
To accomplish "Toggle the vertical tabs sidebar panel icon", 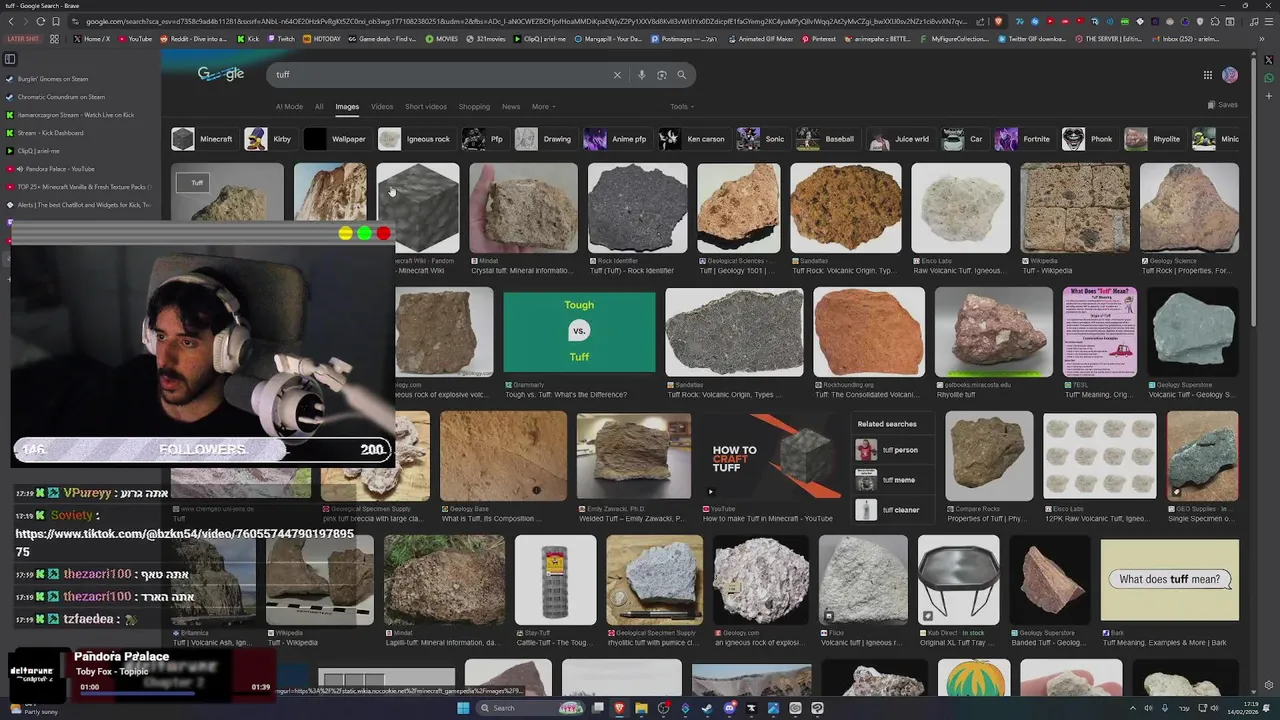I will point(10,59).
